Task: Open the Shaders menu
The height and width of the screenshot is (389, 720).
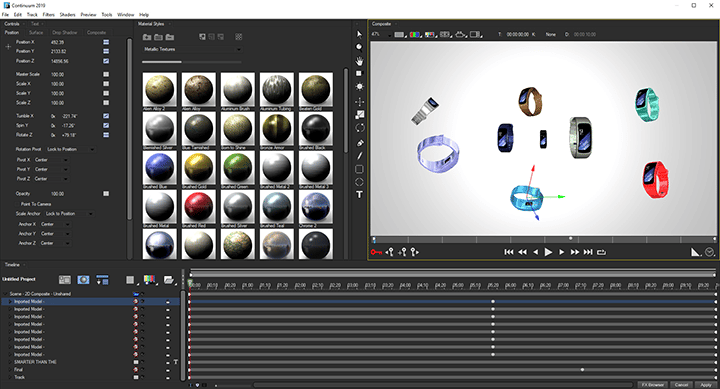Action: coord(68,15)
